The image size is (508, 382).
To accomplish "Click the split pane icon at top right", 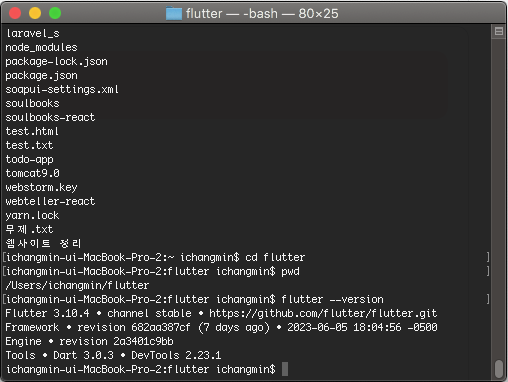I will (499, 31).
